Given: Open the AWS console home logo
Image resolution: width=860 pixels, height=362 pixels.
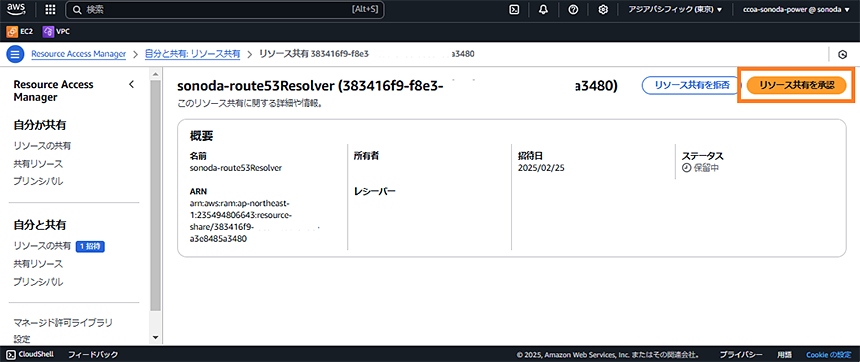Looking at the screenshot, I should (15, 9).
